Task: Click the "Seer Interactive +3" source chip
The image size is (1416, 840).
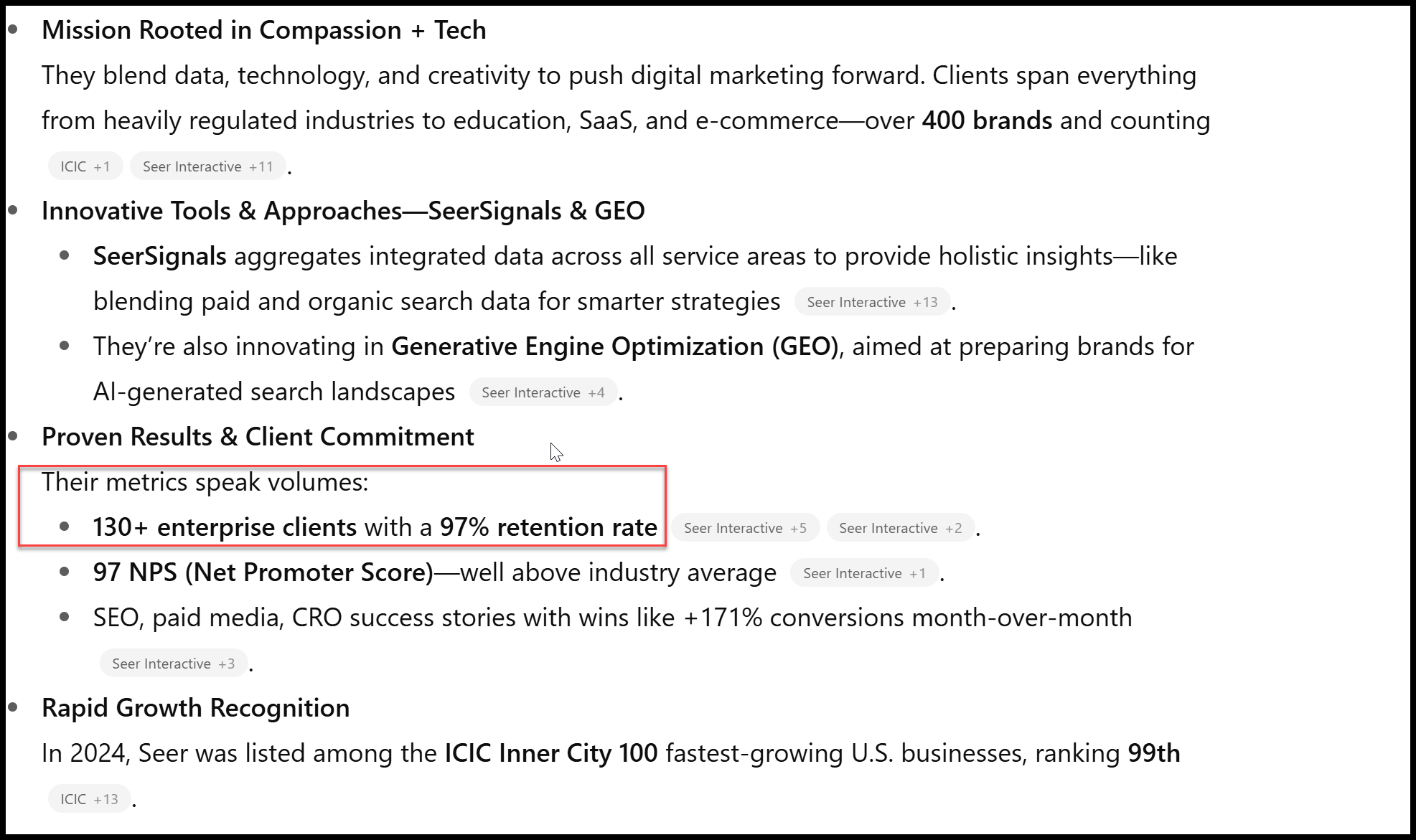Action: point(173,664)
